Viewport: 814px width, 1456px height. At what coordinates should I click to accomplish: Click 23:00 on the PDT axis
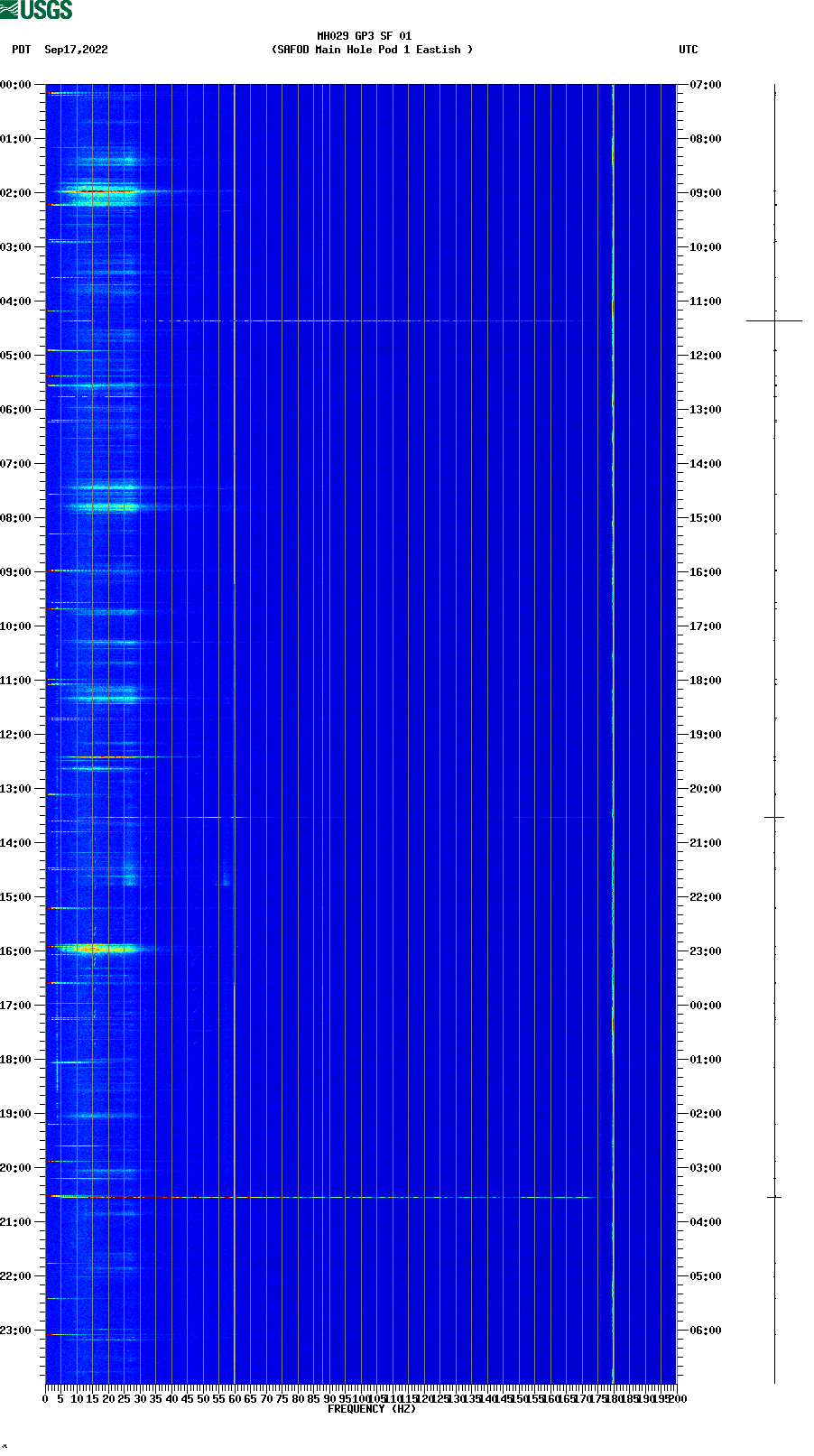coord(16,1331)
